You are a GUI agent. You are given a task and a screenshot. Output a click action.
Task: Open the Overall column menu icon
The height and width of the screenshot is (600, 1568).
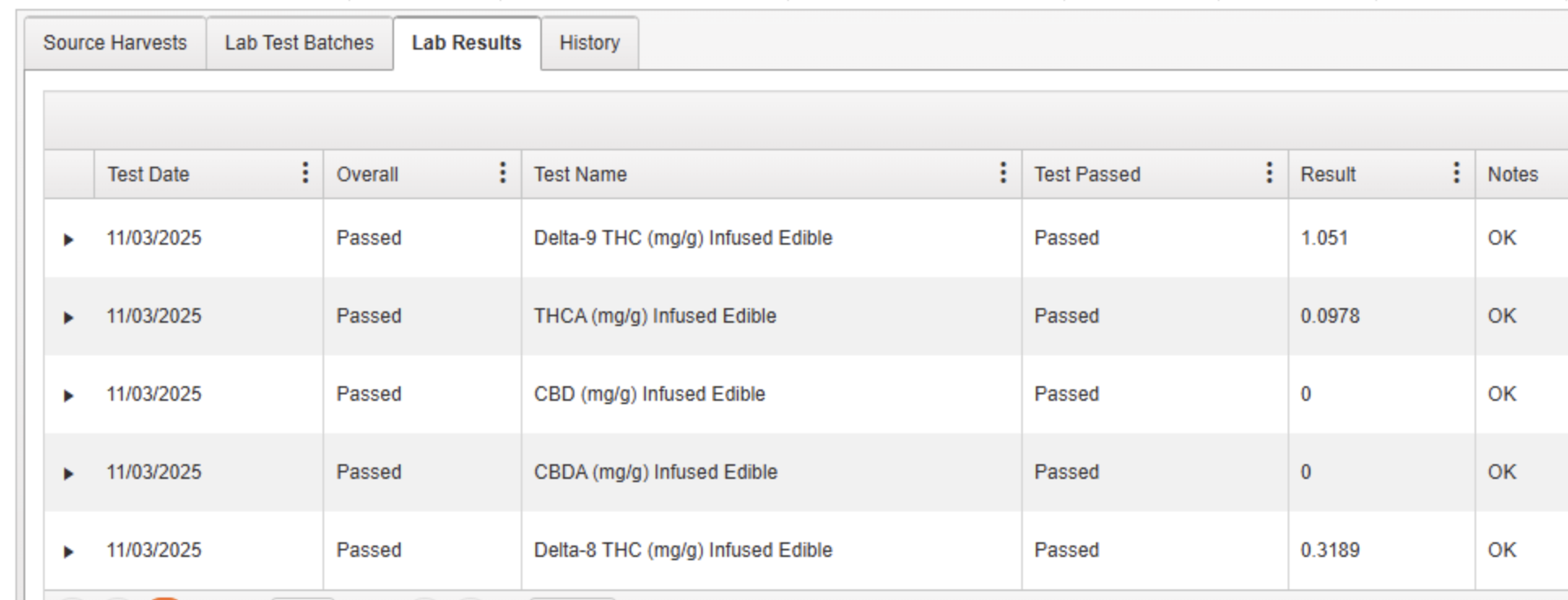click(503, 172)
